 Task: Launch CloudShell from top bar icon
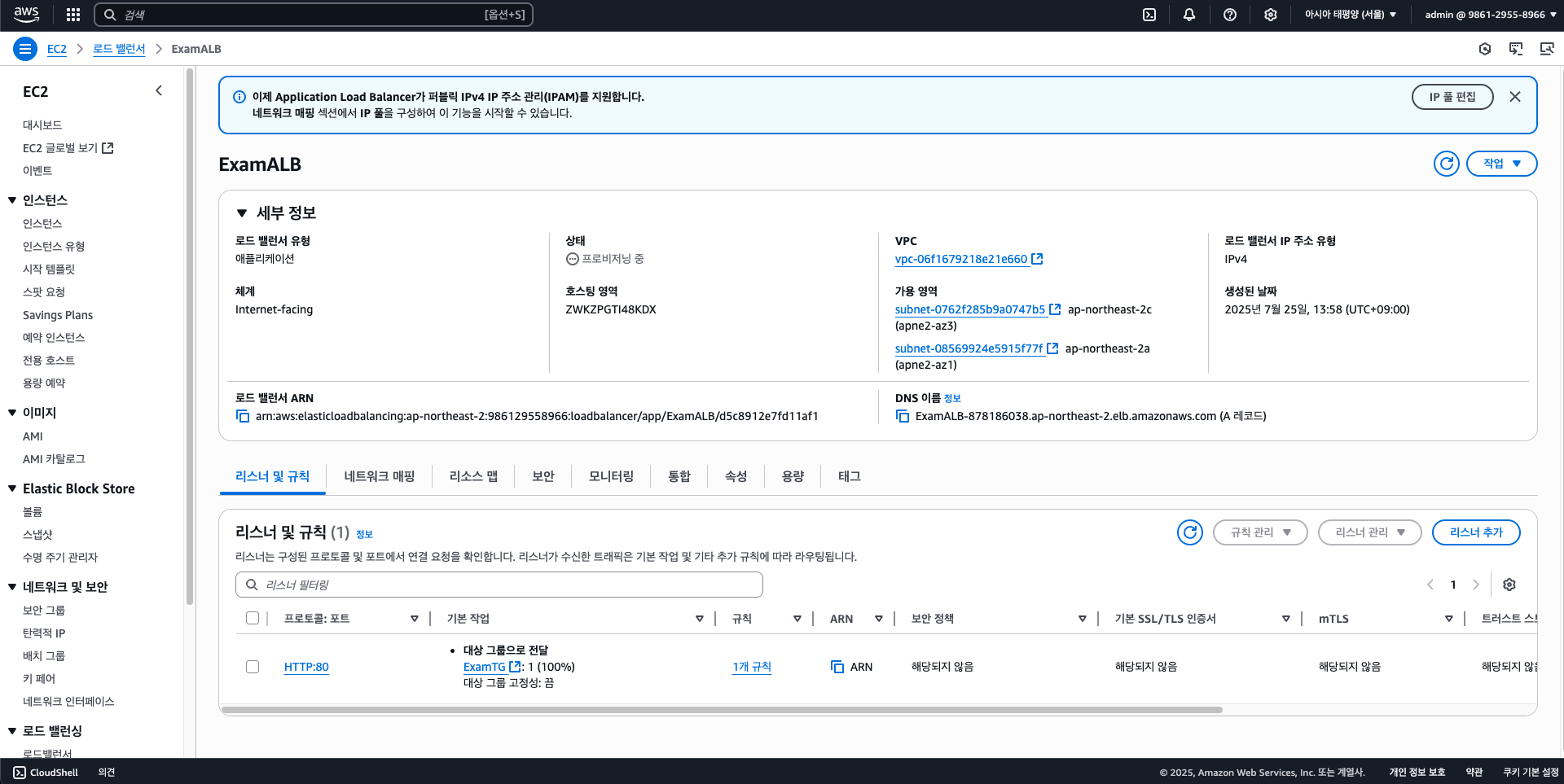(x=1149, y=15)
